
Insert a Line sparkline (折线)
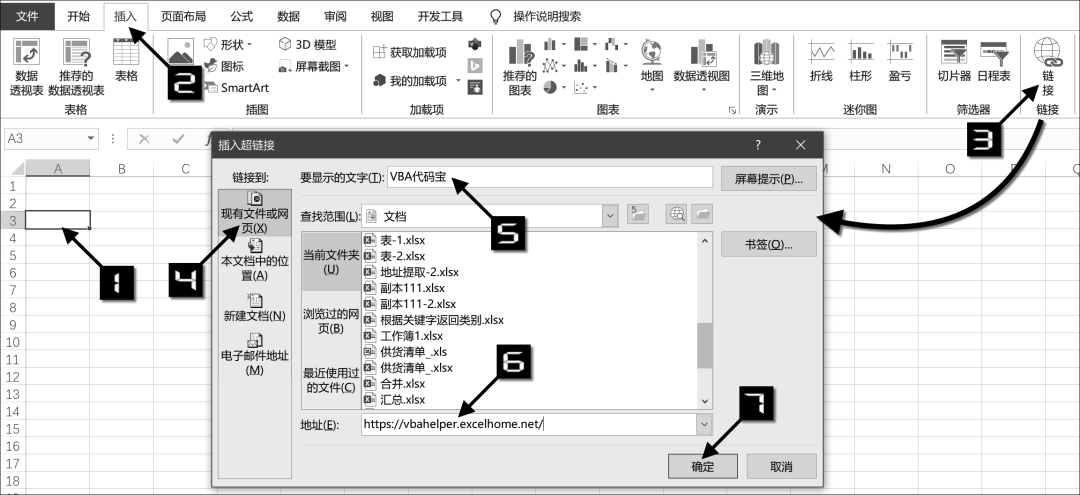[822, 61]
